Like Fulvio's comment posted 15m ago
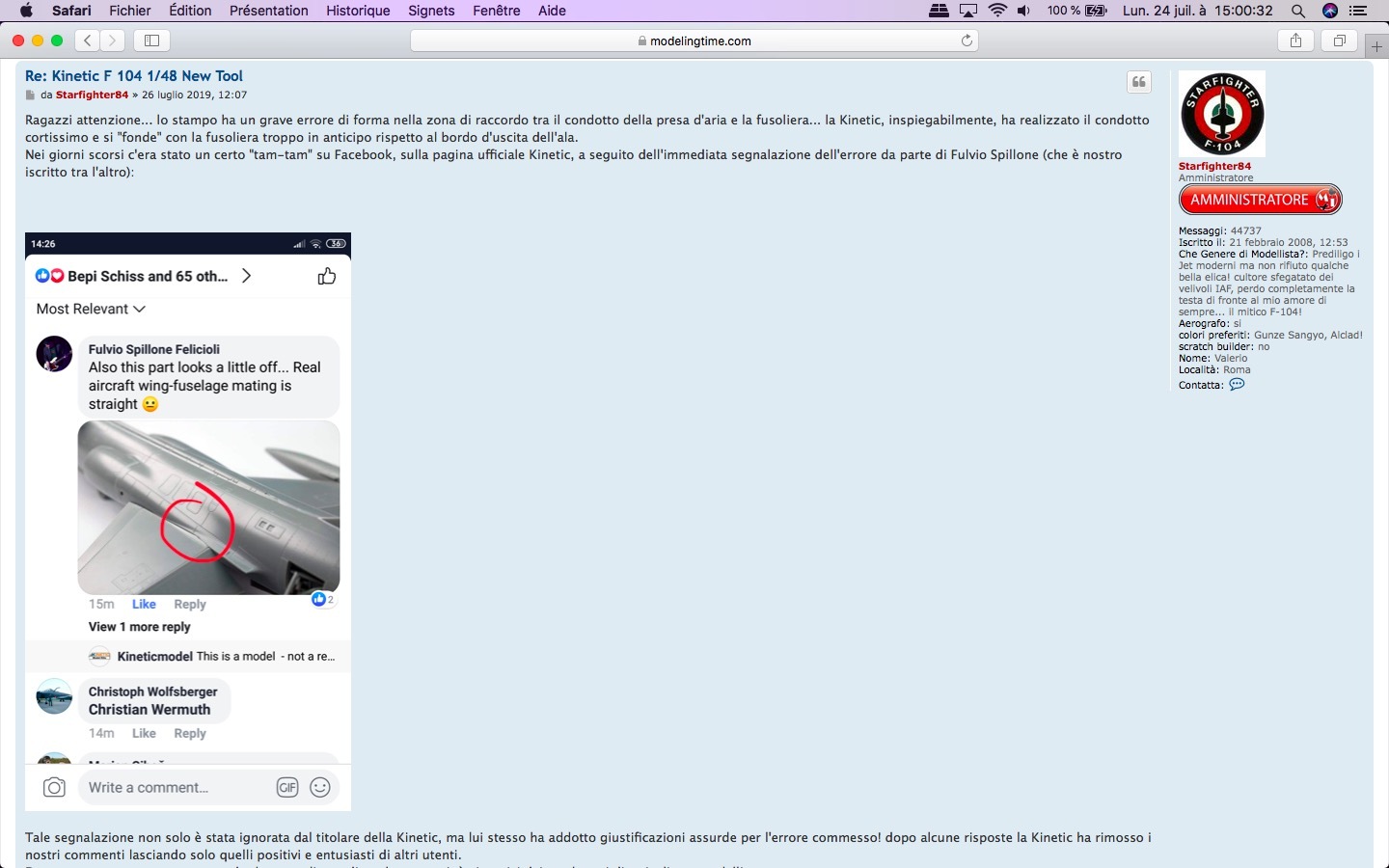The width and height of the screenshot is (1389, 868). point(144,604)
